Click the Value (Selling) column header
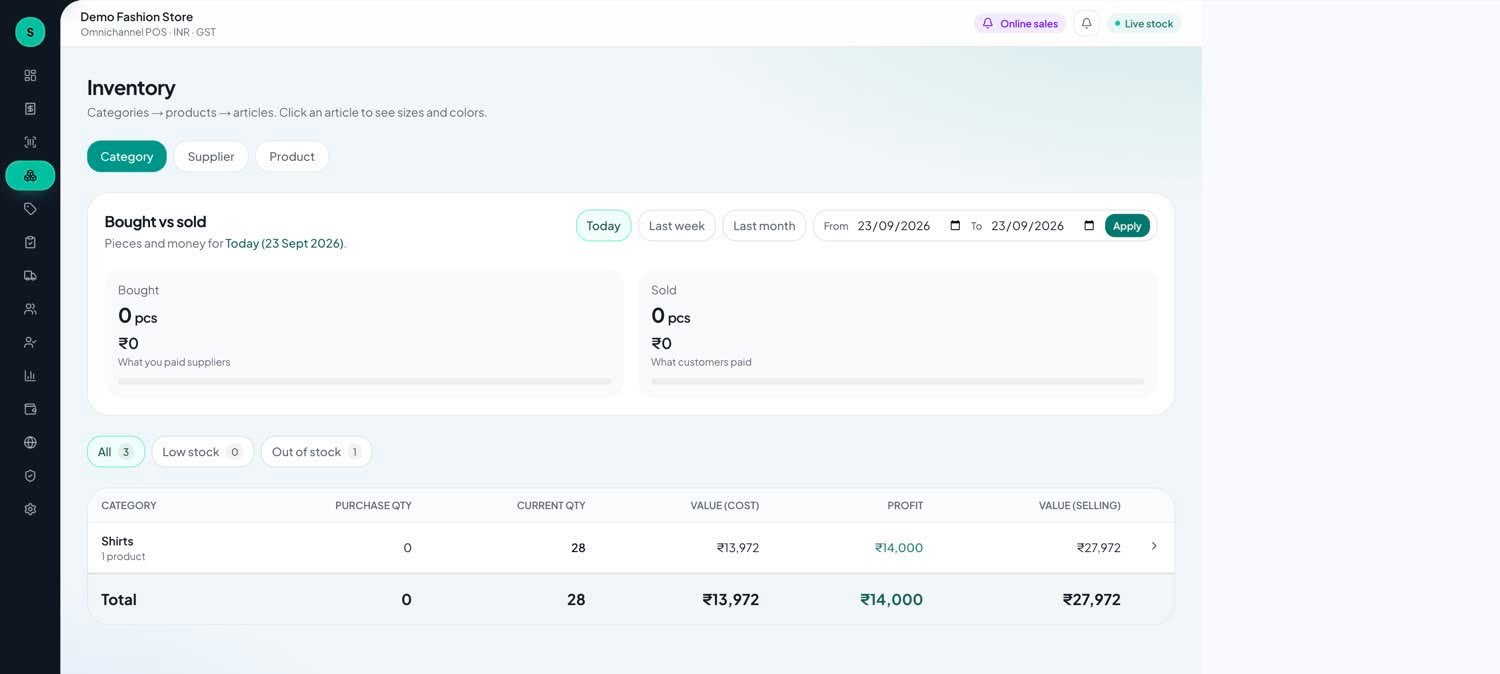1500x674 pixels. [1079, 506]
